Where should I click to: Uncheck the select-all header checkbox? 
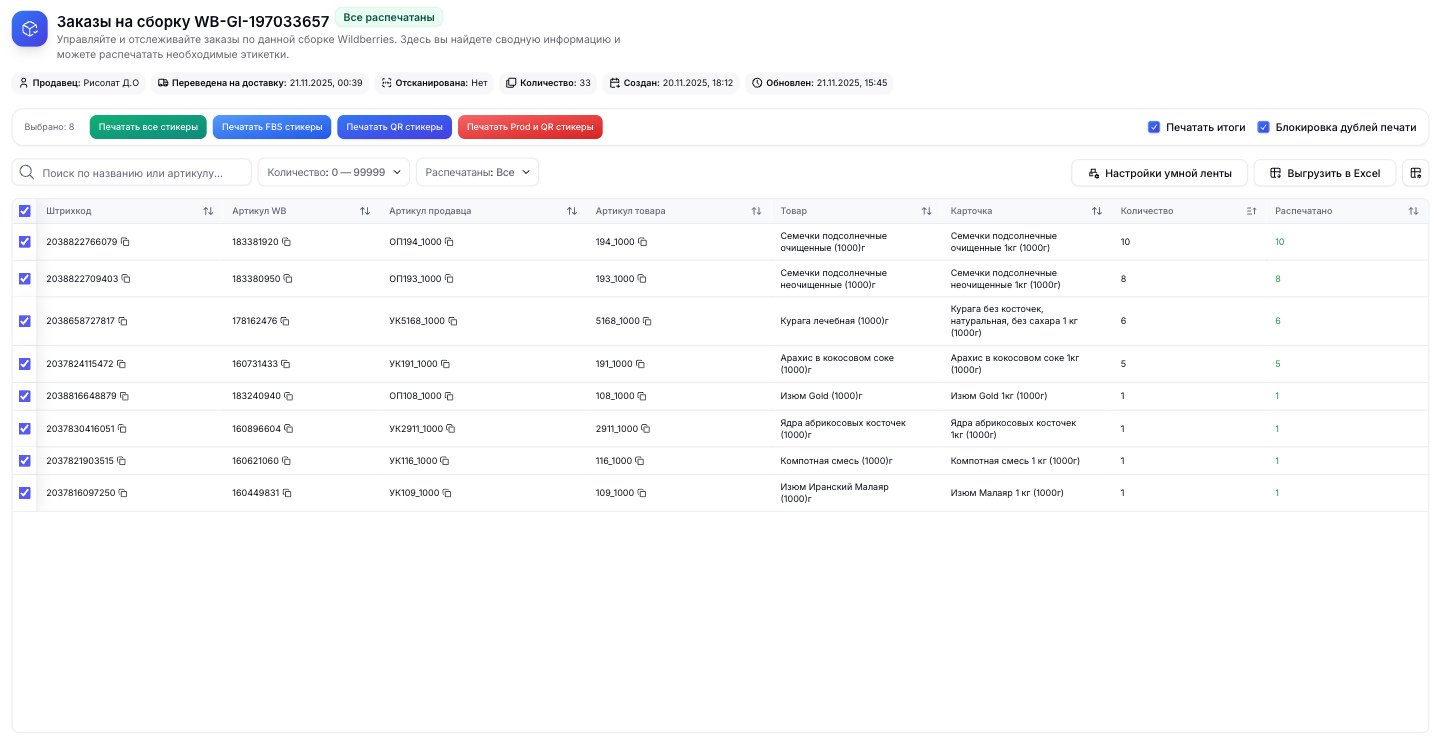[x=25, y=211]
